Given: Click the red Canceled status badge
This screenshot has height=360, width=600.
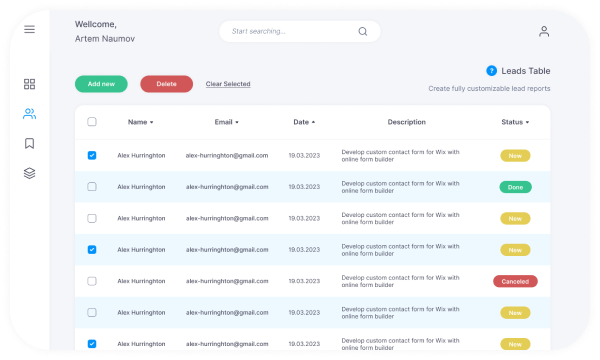Looking at the screenshot, I should (x=515, y=281).
